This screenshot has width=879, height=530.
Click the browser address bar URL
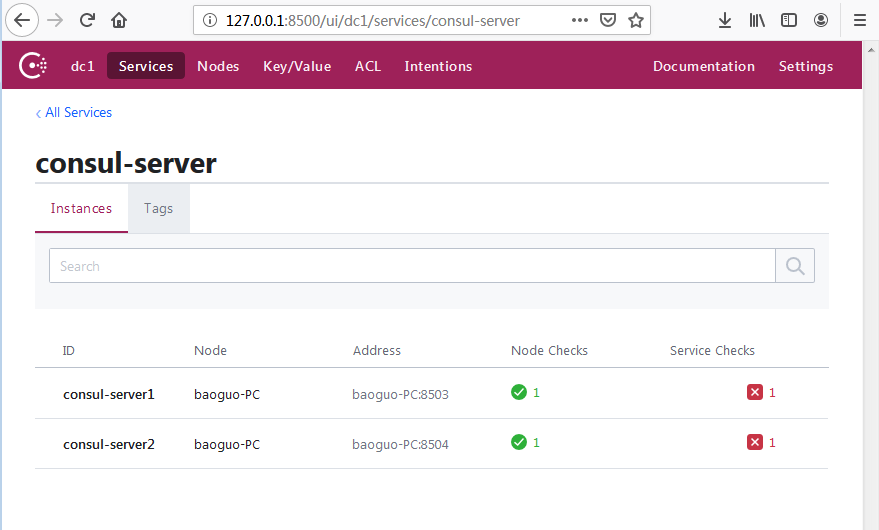(x=373, y=21)
